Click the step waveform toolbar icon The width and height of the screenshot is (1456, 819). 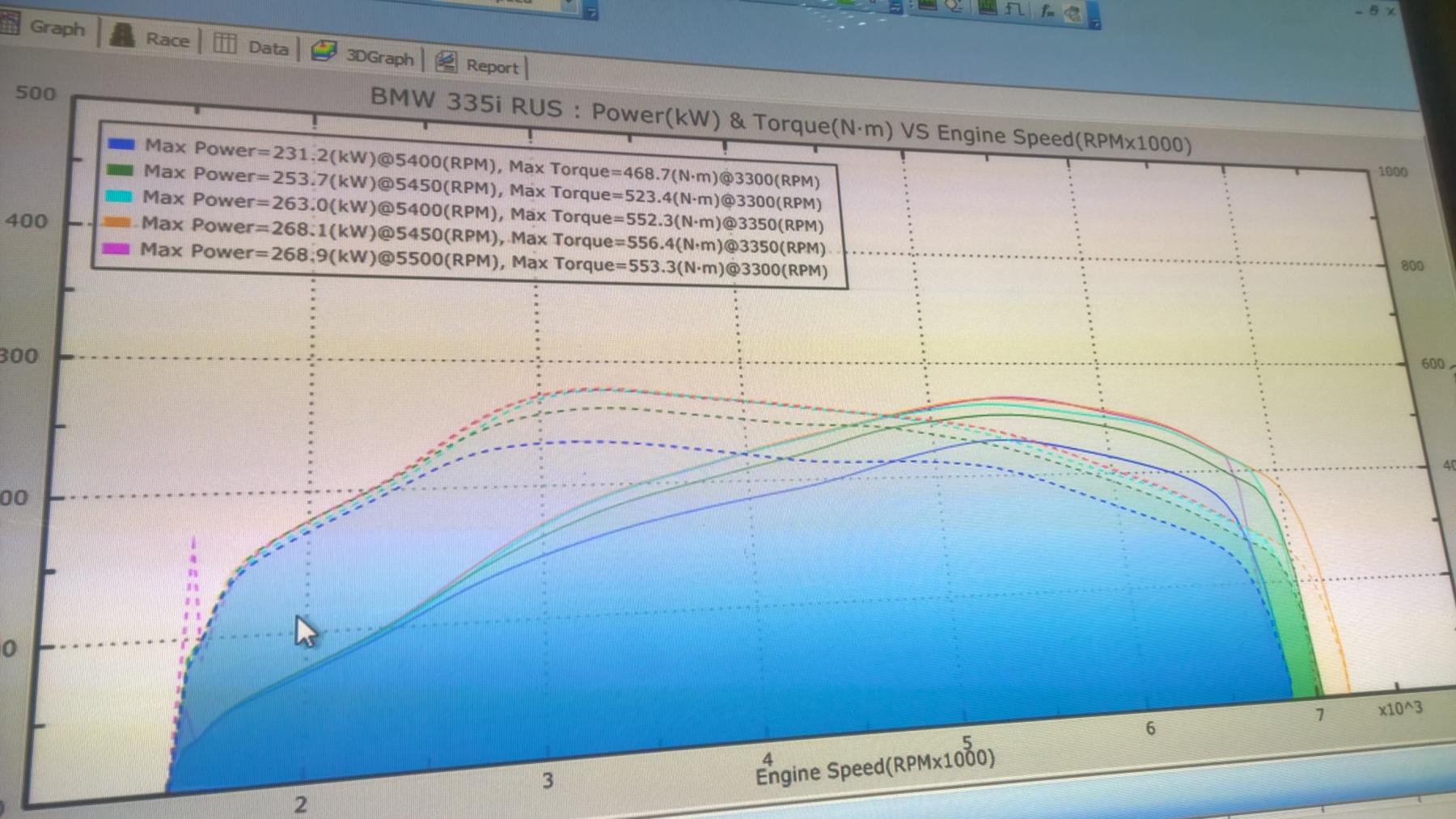[x=1014, y=9]
